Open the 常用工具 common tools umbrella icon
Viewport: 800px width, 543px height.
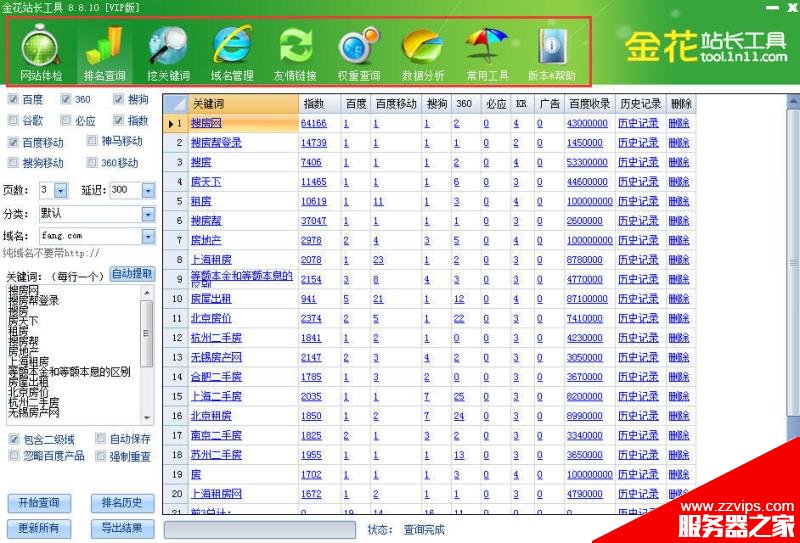click(x=487, y=53)
